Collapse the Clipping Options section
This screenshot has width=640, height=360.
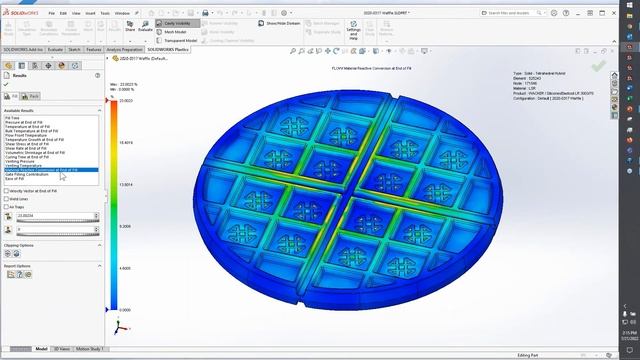tap(99, 245)
